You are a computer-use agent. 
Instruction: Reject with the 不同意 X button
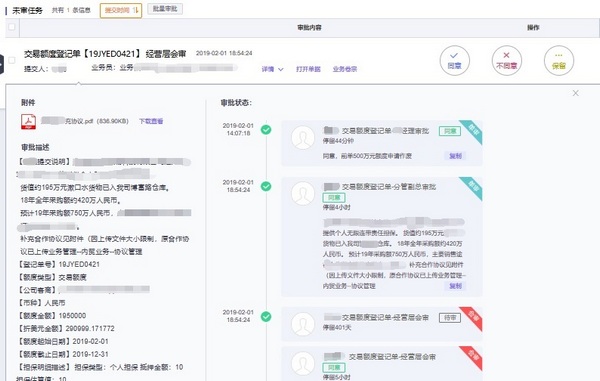pos(506,60)
